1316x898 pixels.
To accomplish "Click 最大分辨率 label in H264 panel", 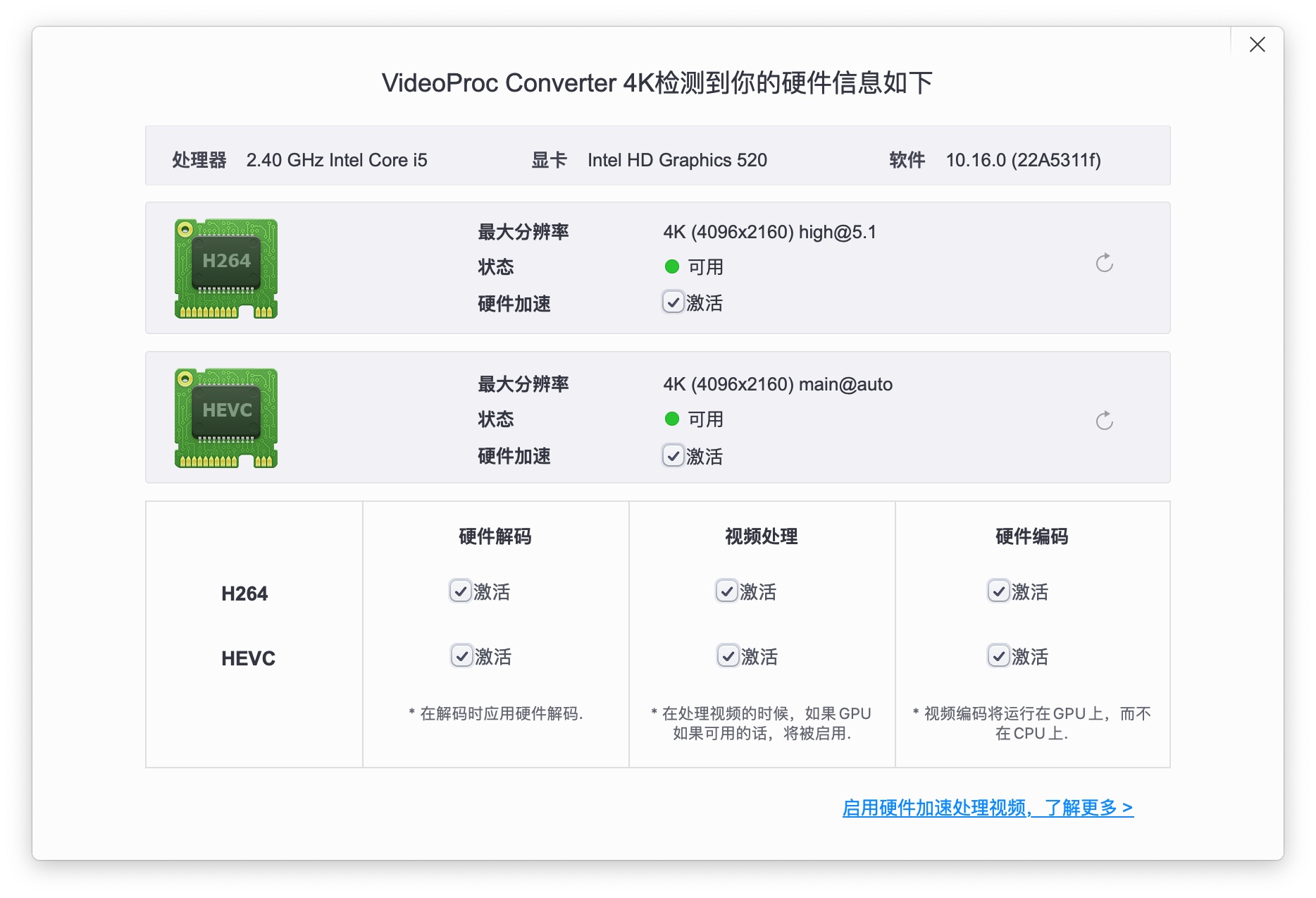I will tap(523, 232).
